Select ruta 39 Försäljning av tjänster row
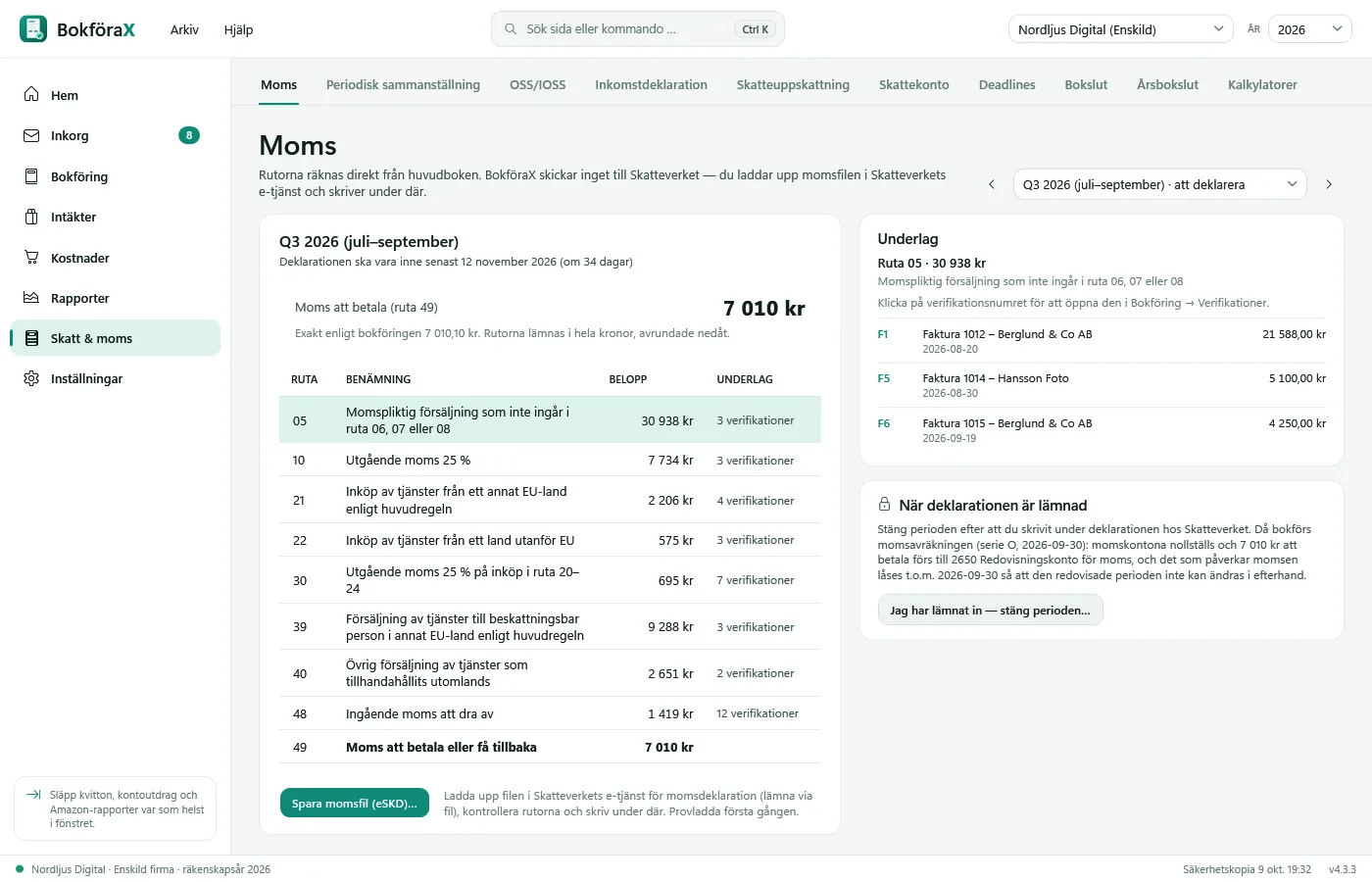This screenshot has width=1372, height=882. (550, 627)
